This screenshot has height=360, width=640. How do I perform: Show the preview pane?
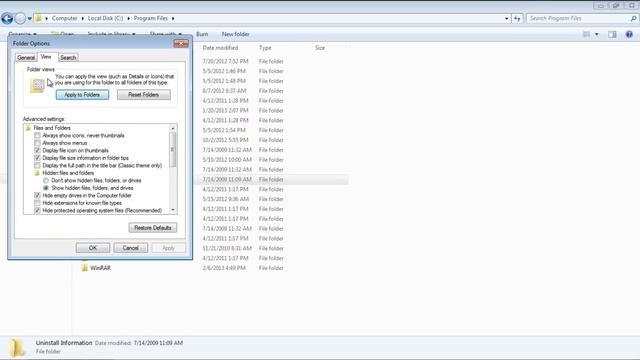612,34
